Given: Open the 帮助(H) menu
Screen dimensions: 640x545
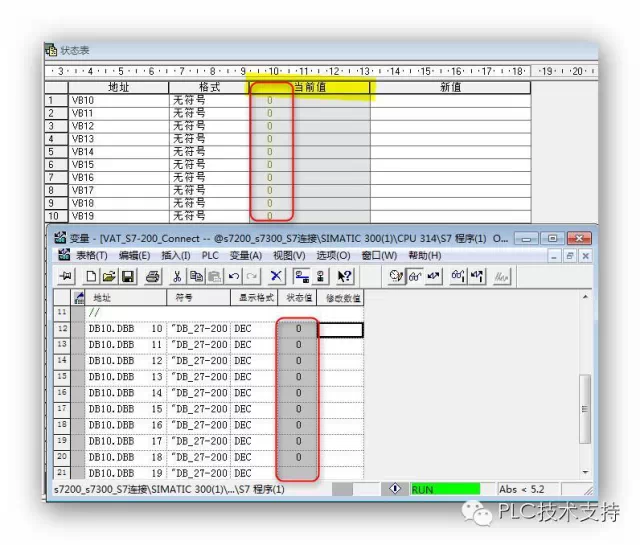Looking at the screenshot, I should [425, 256].
